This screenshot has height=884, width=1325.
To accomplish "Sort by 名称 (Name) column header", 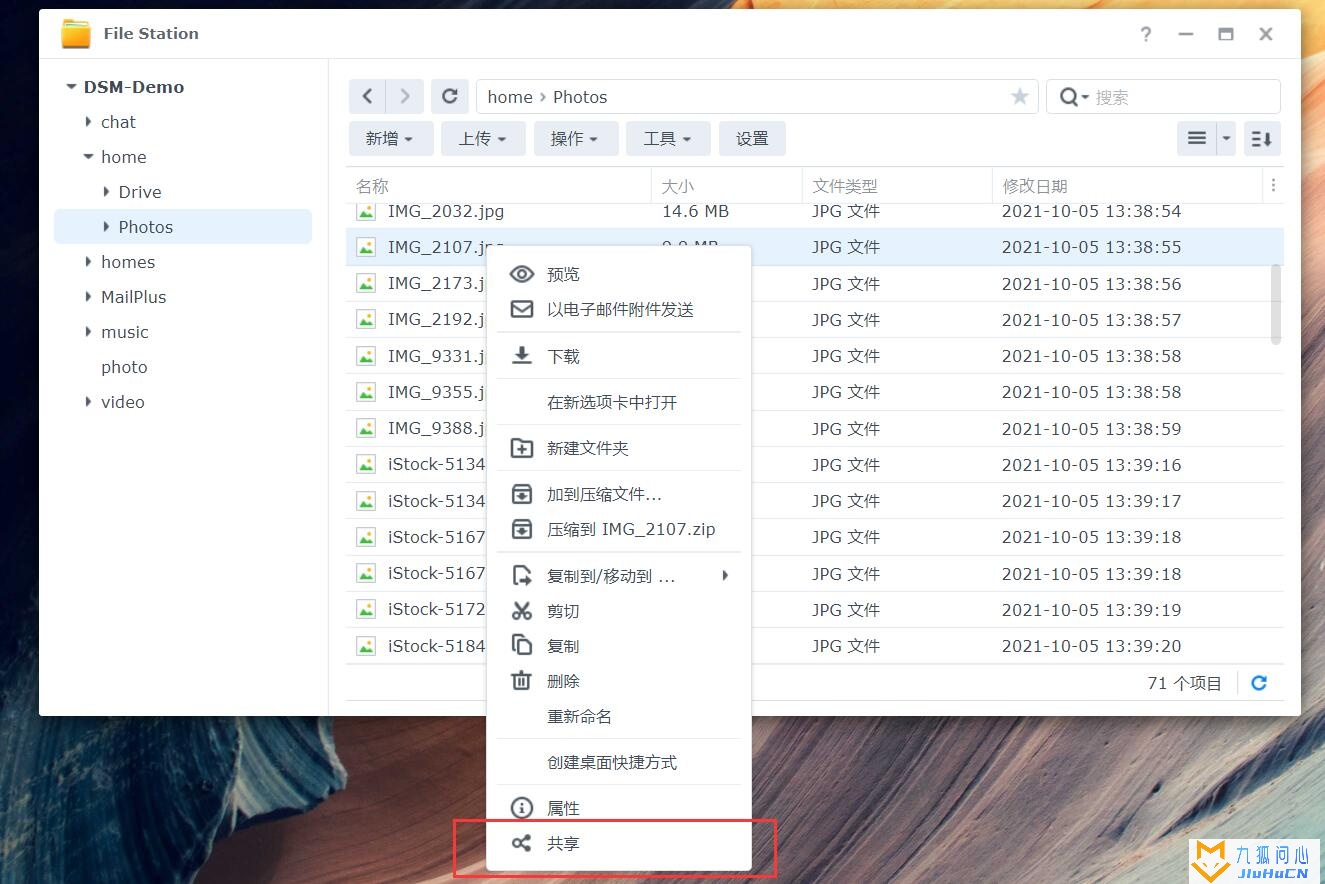I will coord(499,186).
